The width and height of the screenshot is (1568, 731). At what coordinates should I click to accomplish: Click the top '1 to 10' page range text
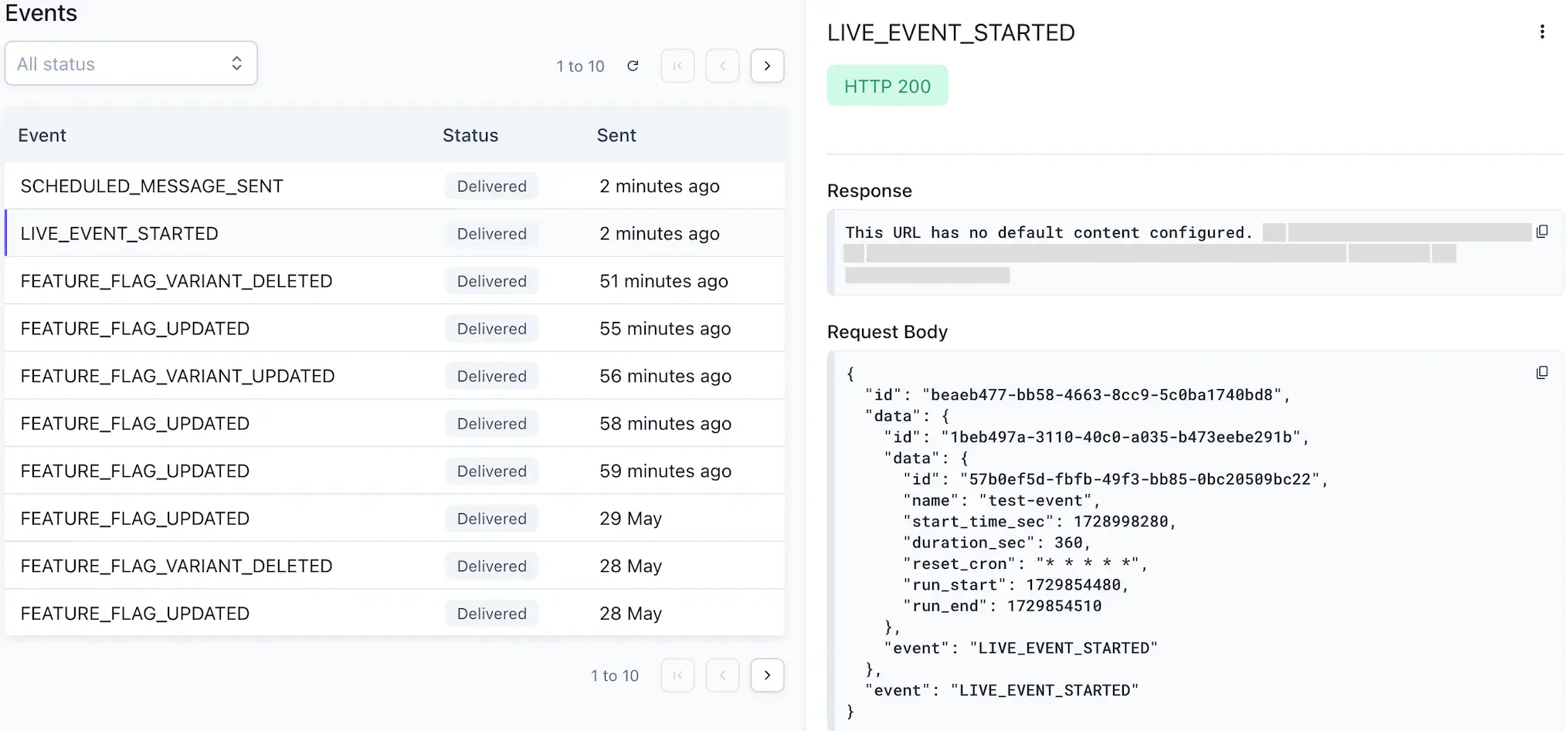(x=580, y=66)
